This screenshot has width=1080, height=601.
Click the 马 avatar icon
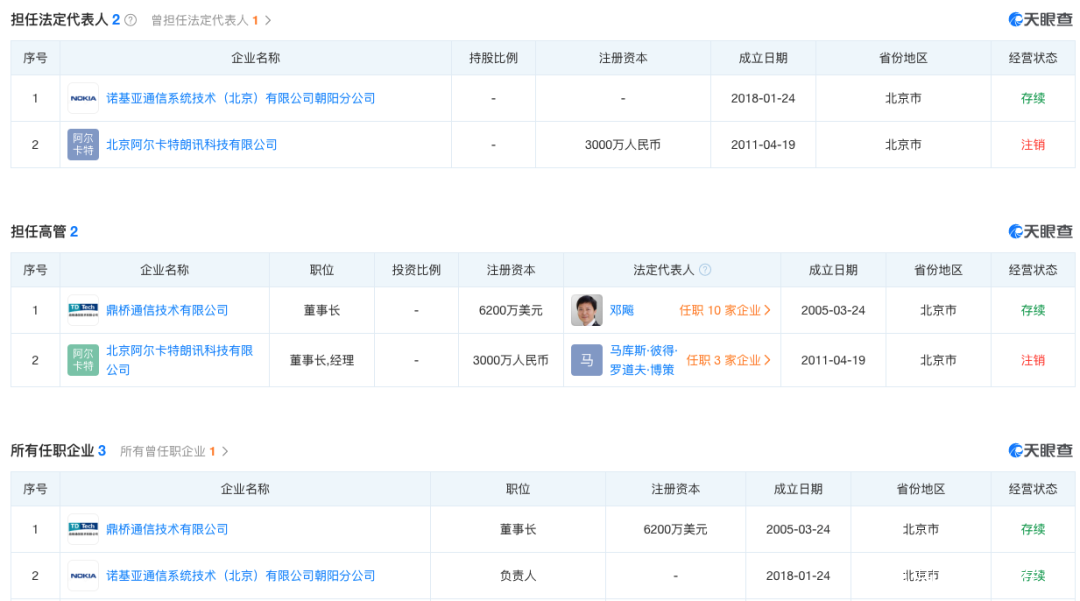click(x=587, y=360)
